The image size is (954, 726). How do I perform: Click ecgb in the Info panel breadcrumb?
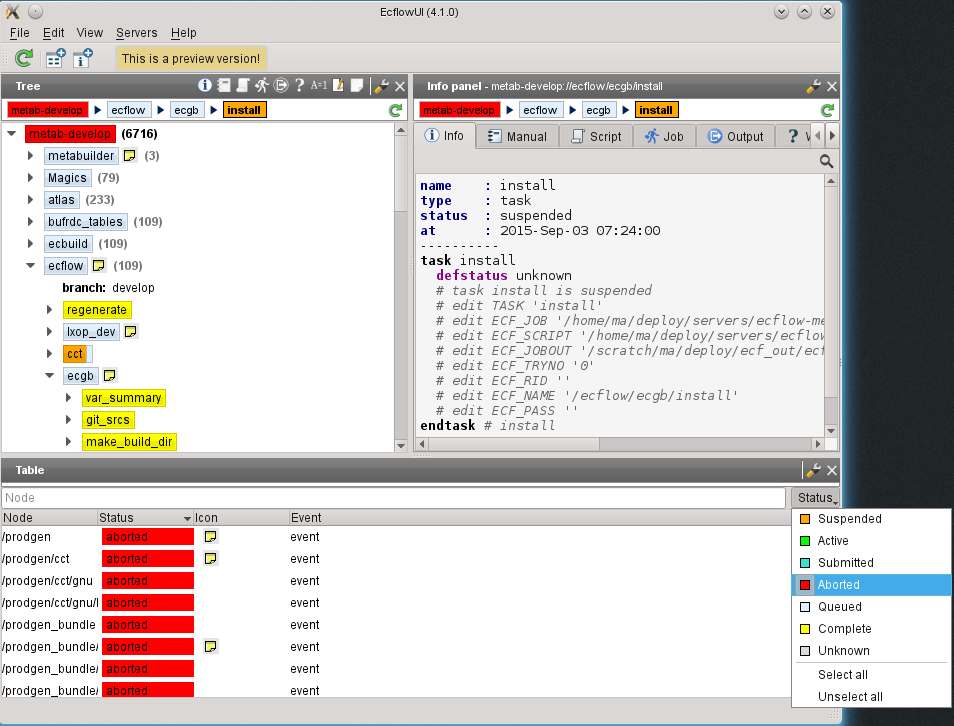598,110
